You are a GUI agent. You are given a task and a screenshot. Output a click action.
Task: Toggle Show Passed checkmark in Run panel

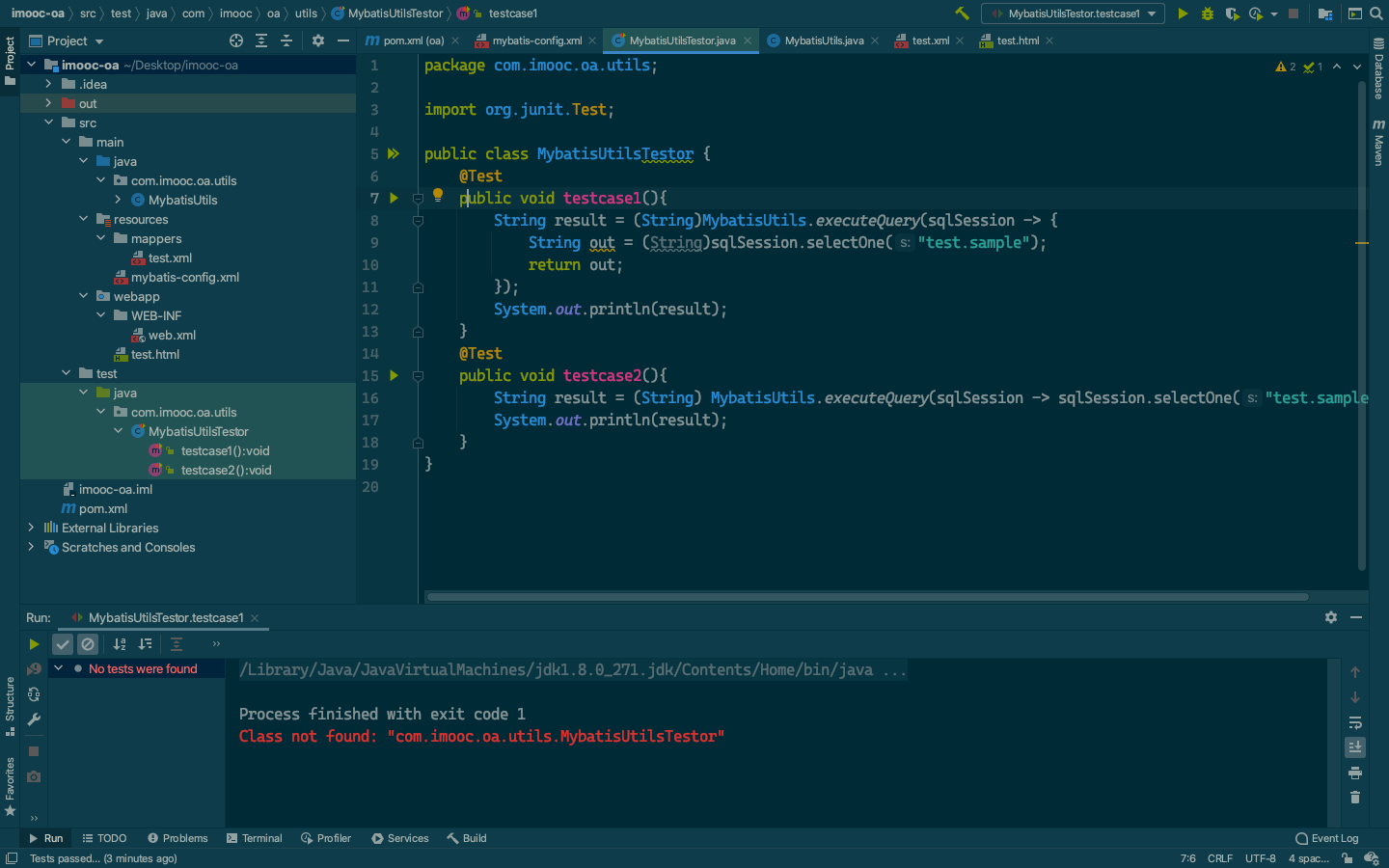pyautogui.click(x=63, y=644)
